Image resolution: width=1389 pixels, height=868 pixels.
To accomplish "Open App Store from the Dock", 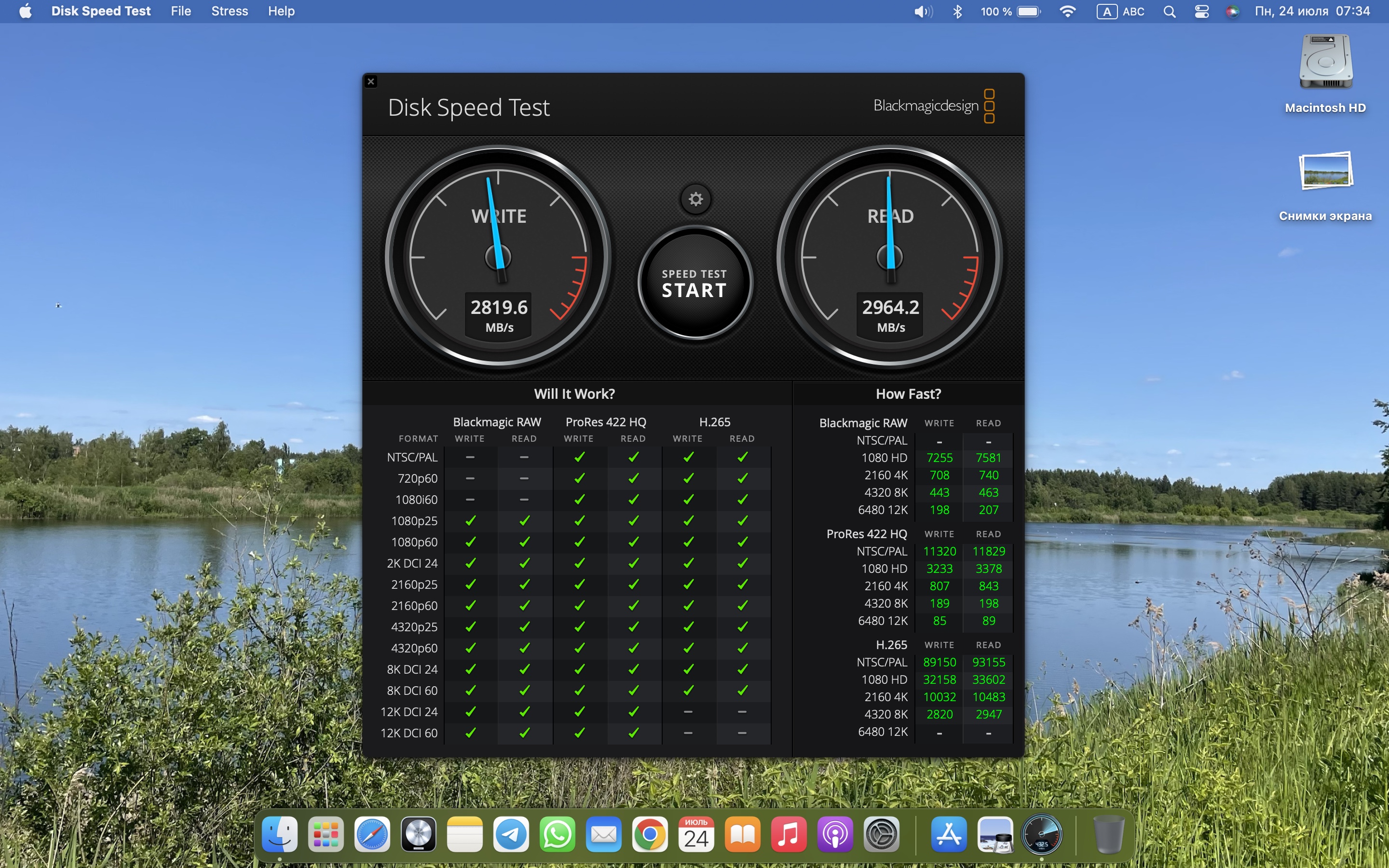I will click(x=949, y=834).
